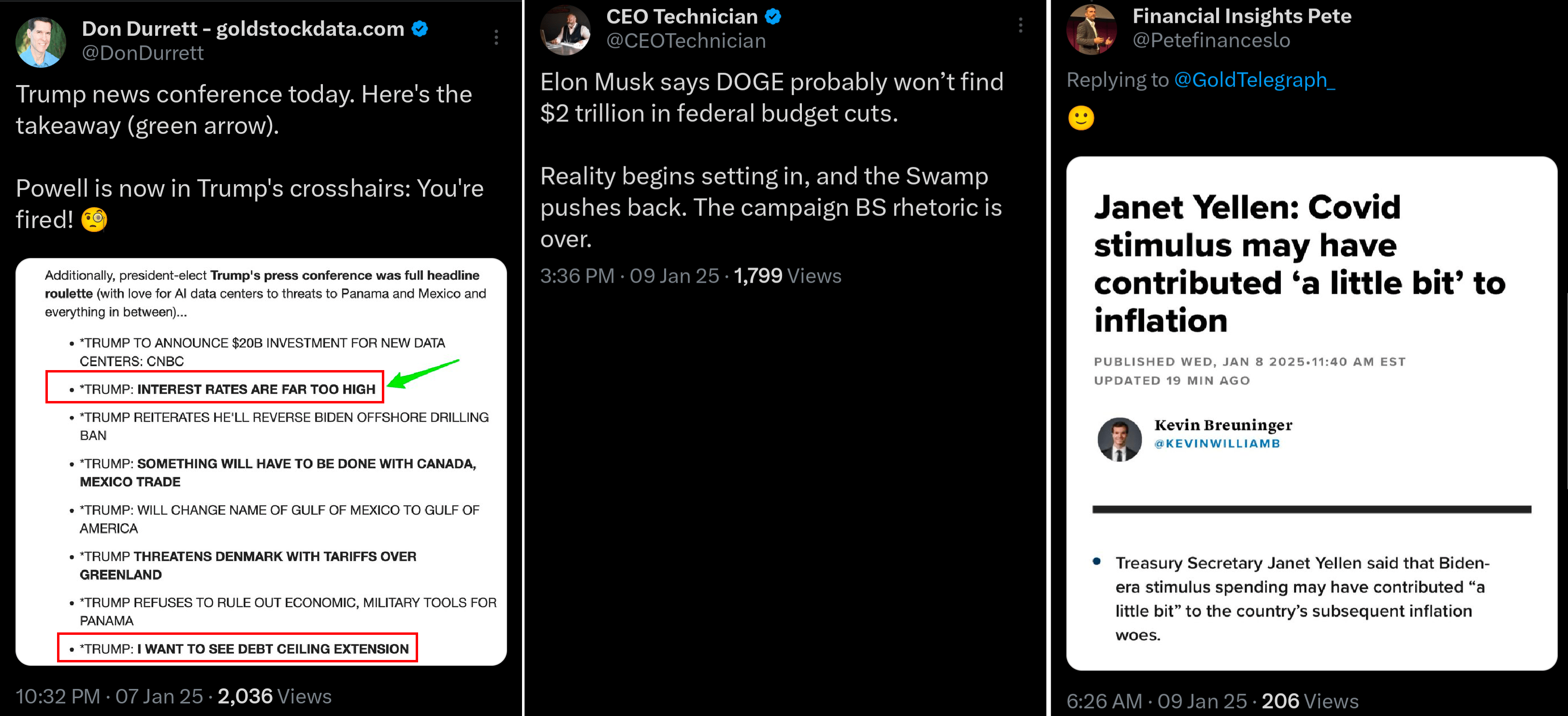Open three-dot menu on CEO Technician's tweet
The height and width of the screenshot is (716, 1568).
[1020, 26]
